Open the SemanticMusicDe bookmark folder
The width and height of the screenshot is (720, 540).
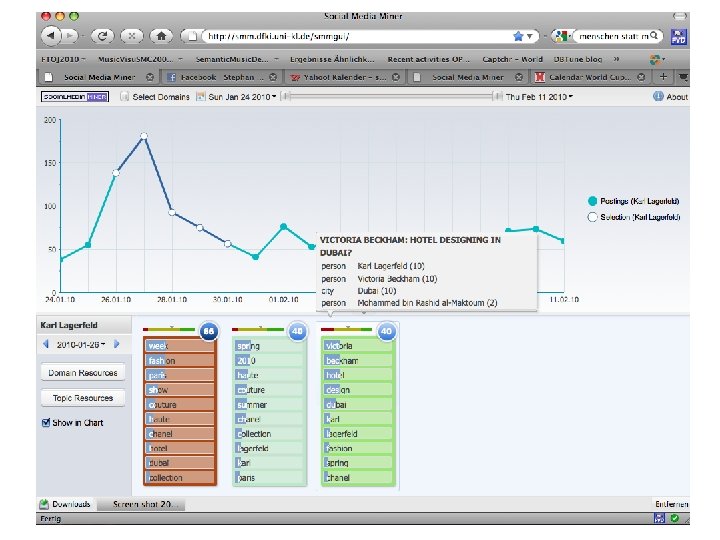tap(237, 59)
